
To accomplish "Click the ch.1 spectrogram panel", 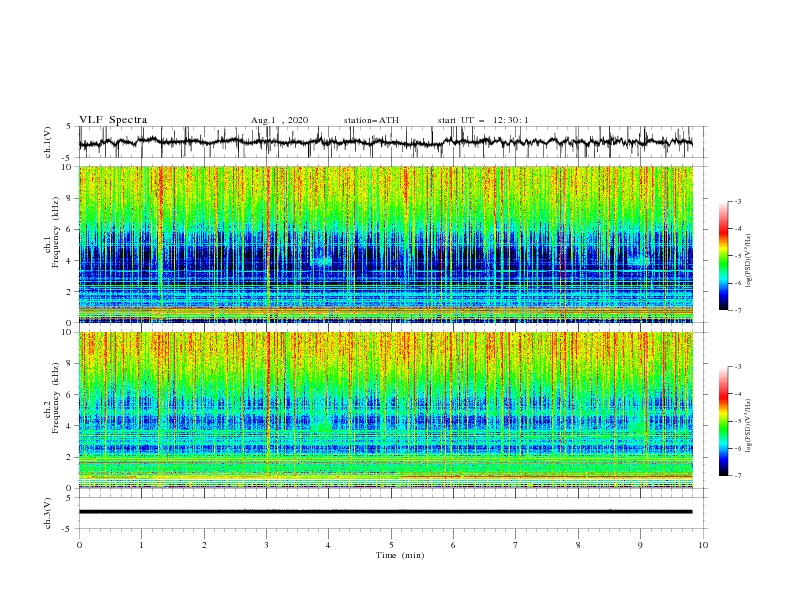I will pos(385,244).
